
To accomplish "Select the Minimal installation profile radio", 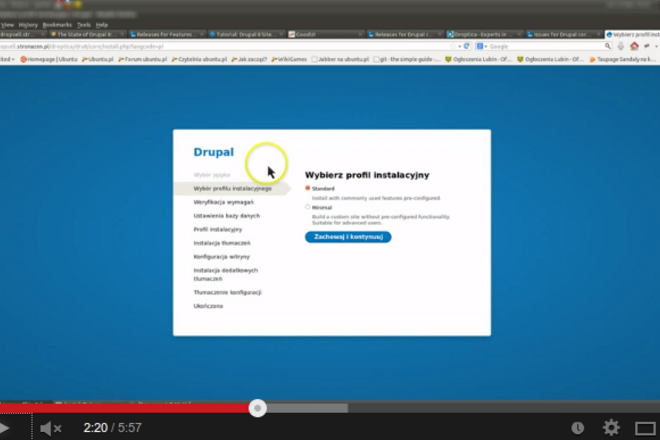I will [x=308, y=207].
